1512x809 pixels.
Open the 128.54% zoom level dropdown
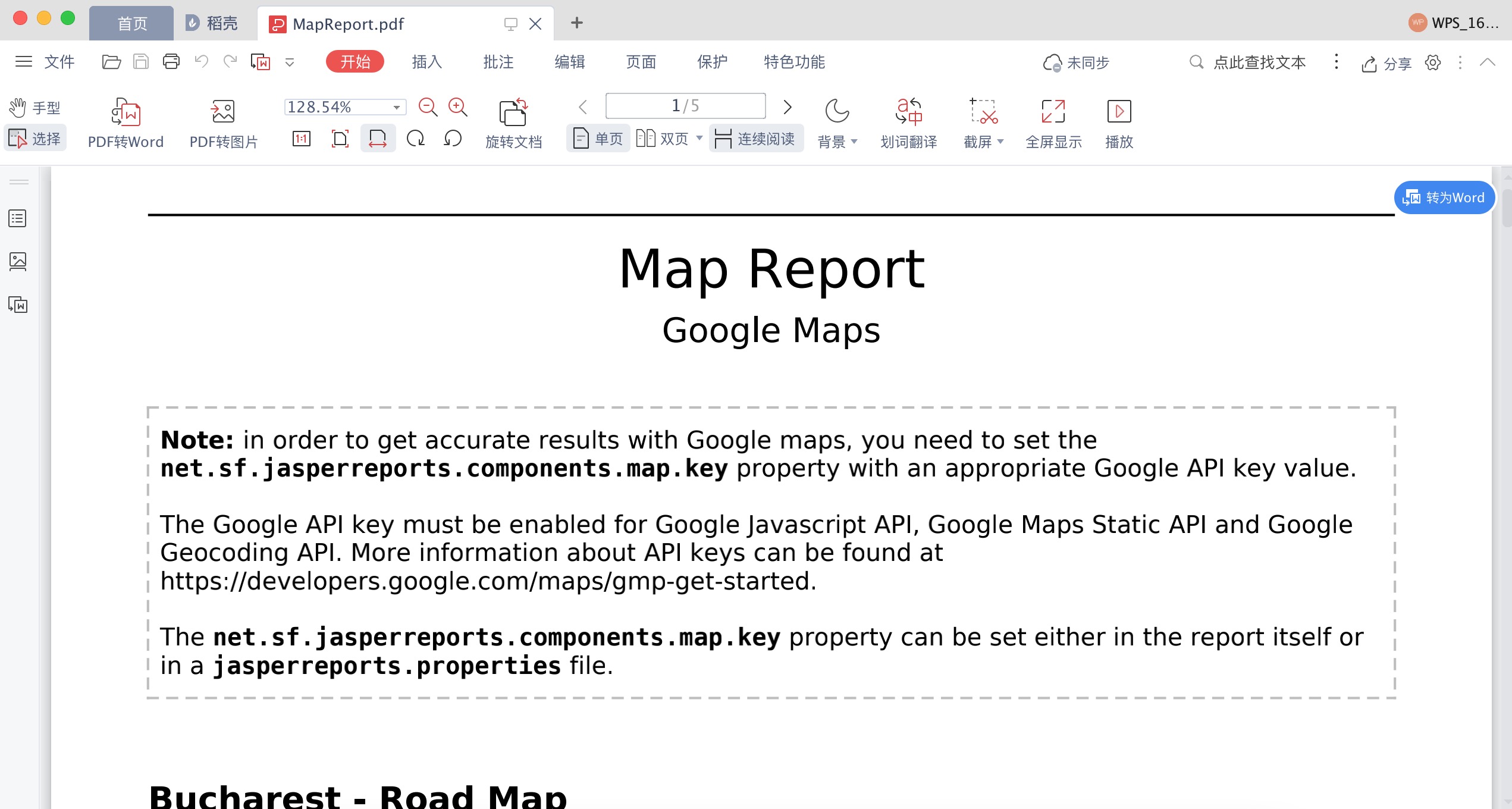[x=397, y=107]
